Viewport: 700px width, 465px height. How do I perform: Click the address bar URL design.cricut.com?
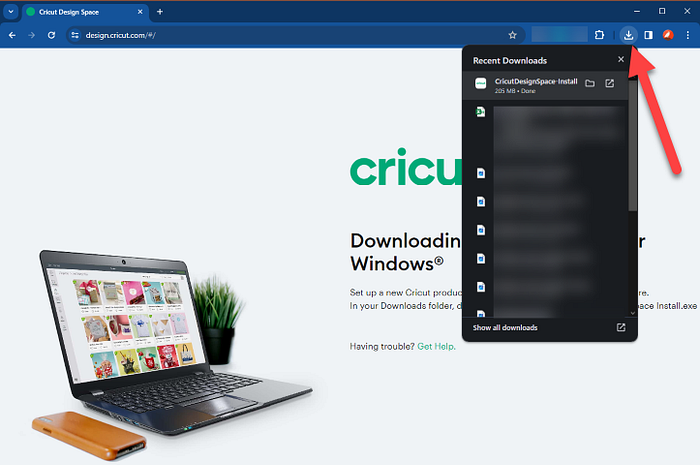[121, 35]
